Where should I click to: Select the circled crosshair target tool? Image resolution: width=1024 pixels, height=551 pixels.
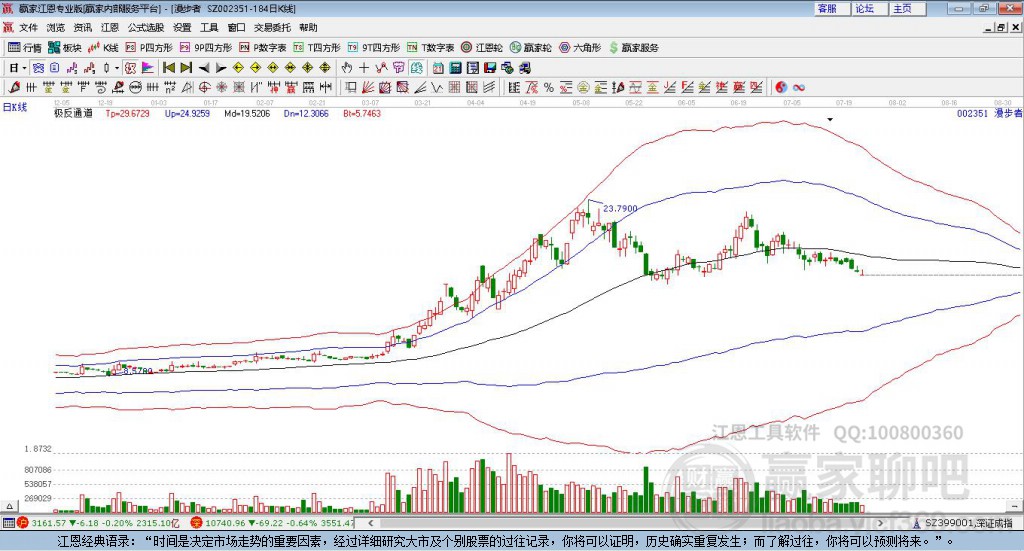[204, 87]
